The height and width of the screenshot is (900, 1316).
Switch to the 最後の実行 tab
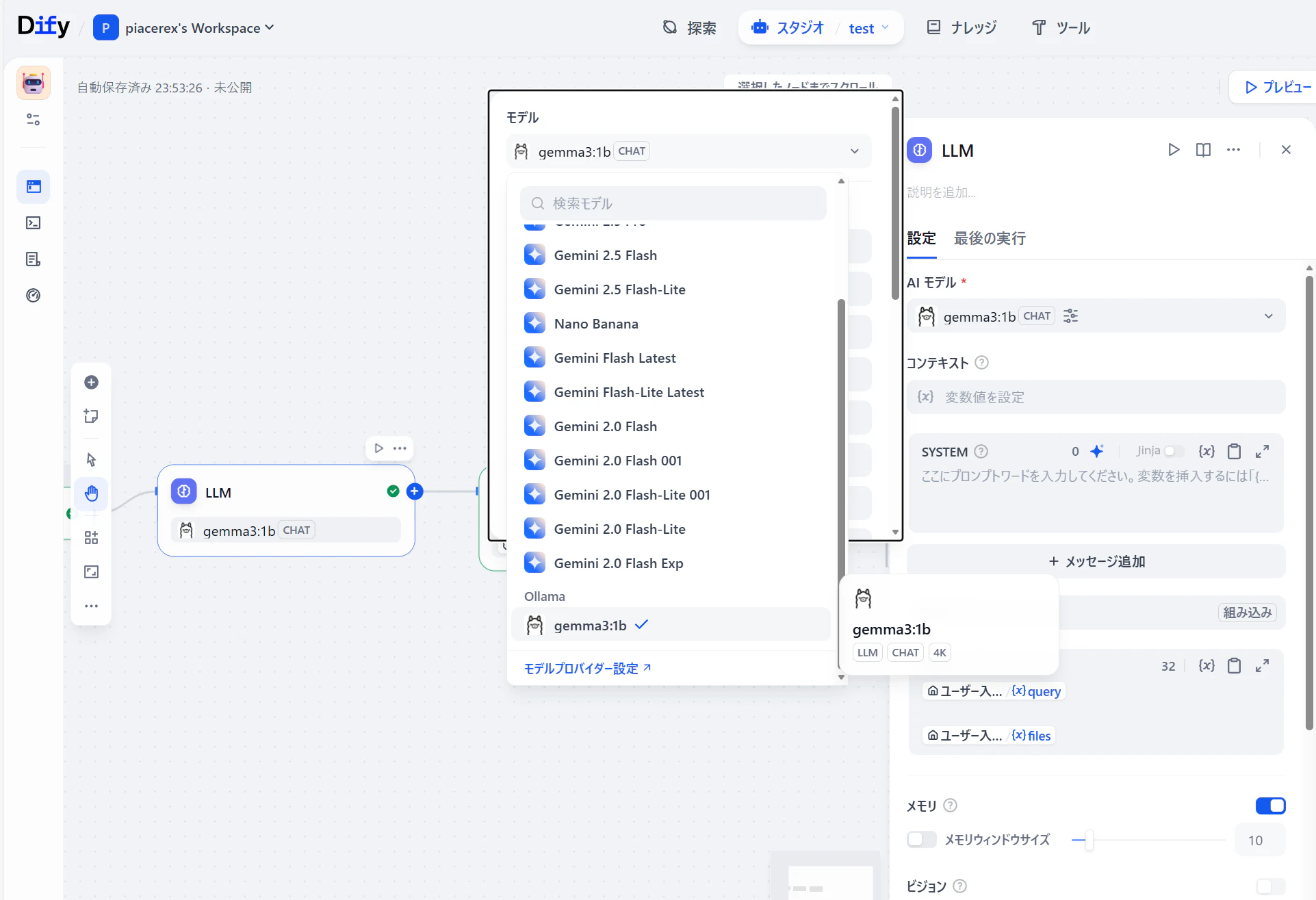990,238
